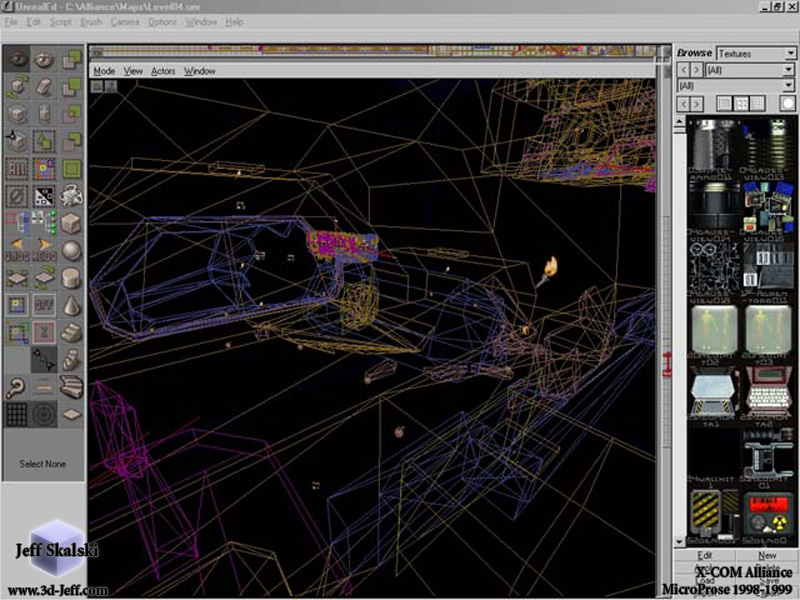Build a flat sheet brush

(71, 414)
